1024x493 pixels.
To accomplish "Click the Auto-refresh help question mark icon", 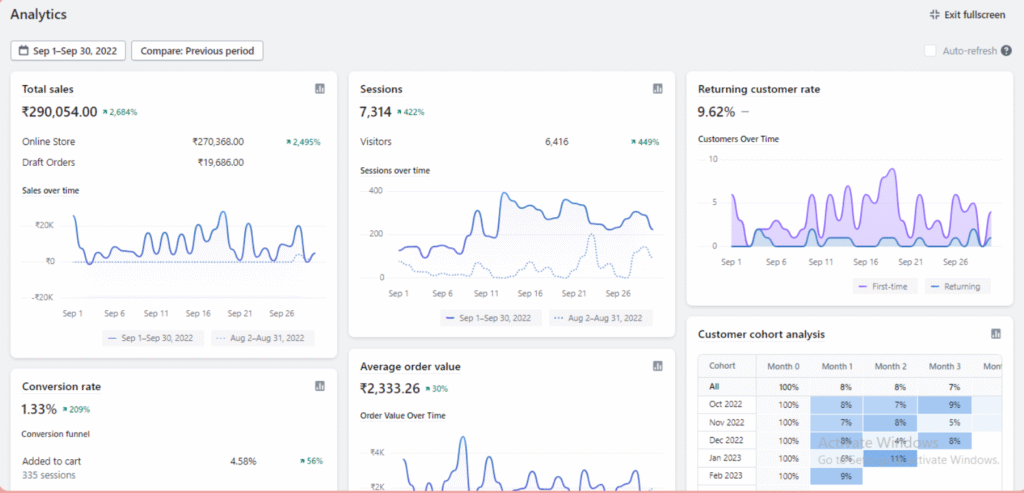I will pos(1006,51).
